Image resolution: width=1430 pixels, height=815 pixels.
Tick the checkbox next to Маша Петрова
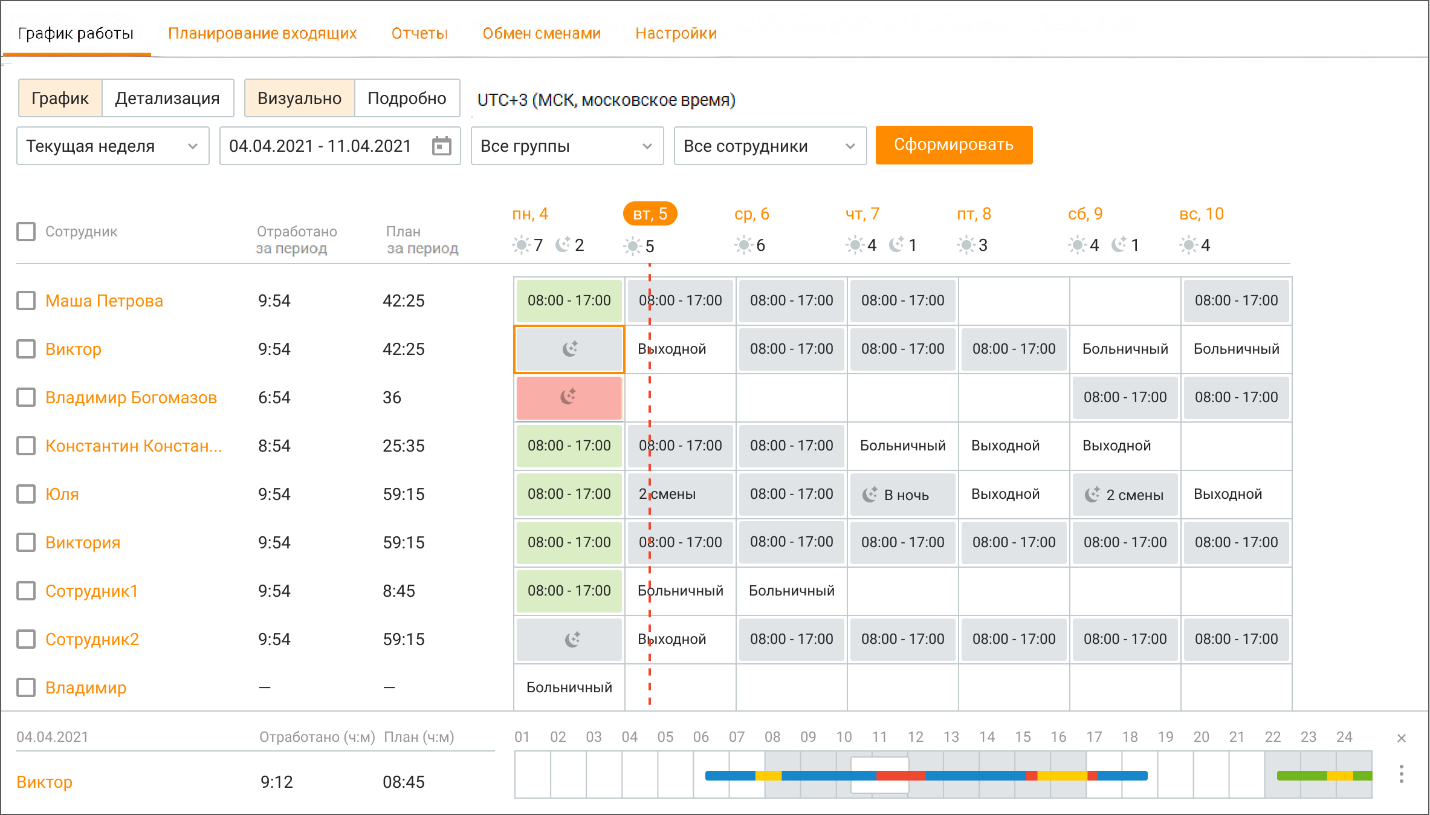(x=26, y=301)
